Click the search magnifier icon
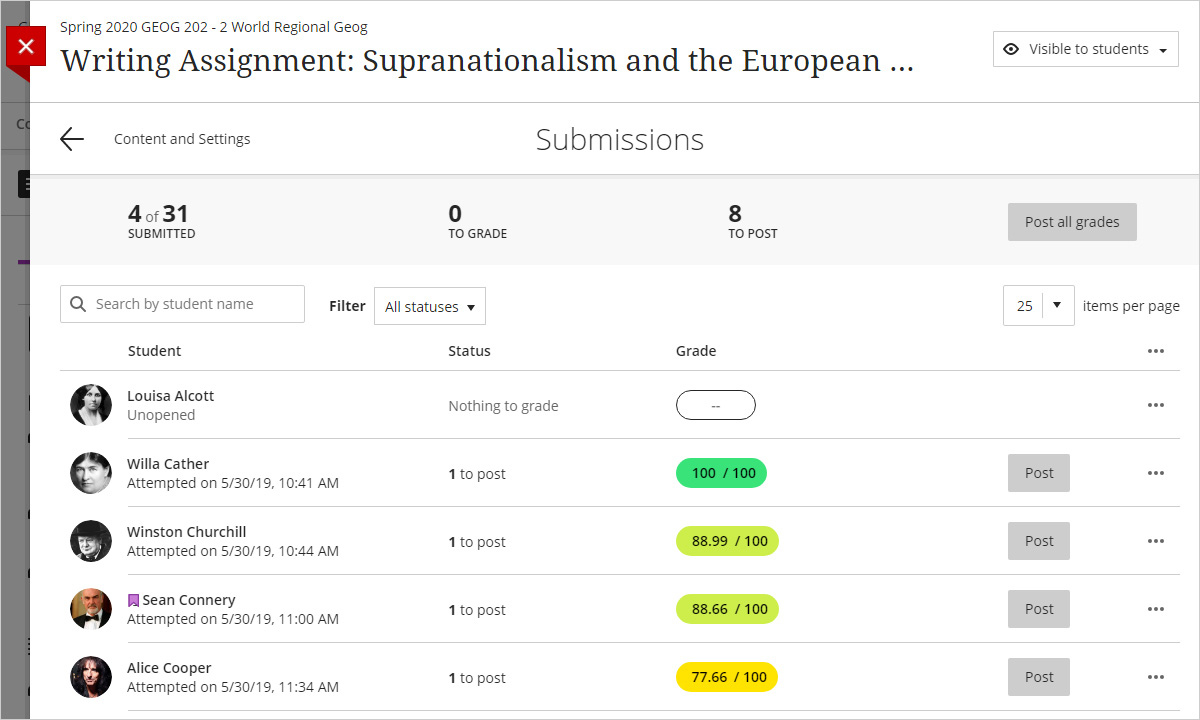1200x720 pixels. [x=78, y=304]
